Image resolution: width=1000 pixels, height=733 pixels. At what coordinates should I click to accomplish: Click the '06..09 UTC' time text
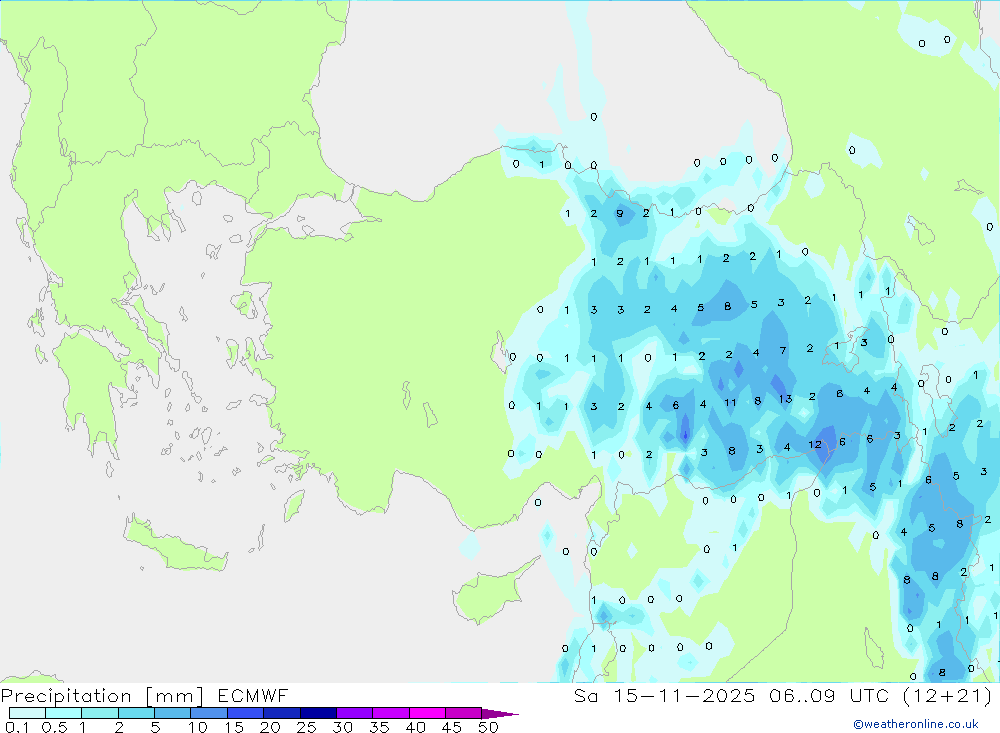828,696
